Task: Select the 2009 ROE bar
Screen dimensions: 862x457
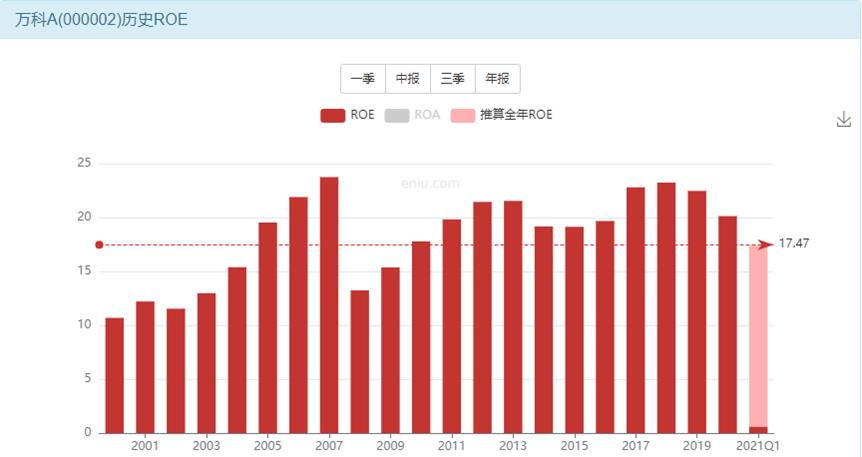Action: tap(390, 350)
